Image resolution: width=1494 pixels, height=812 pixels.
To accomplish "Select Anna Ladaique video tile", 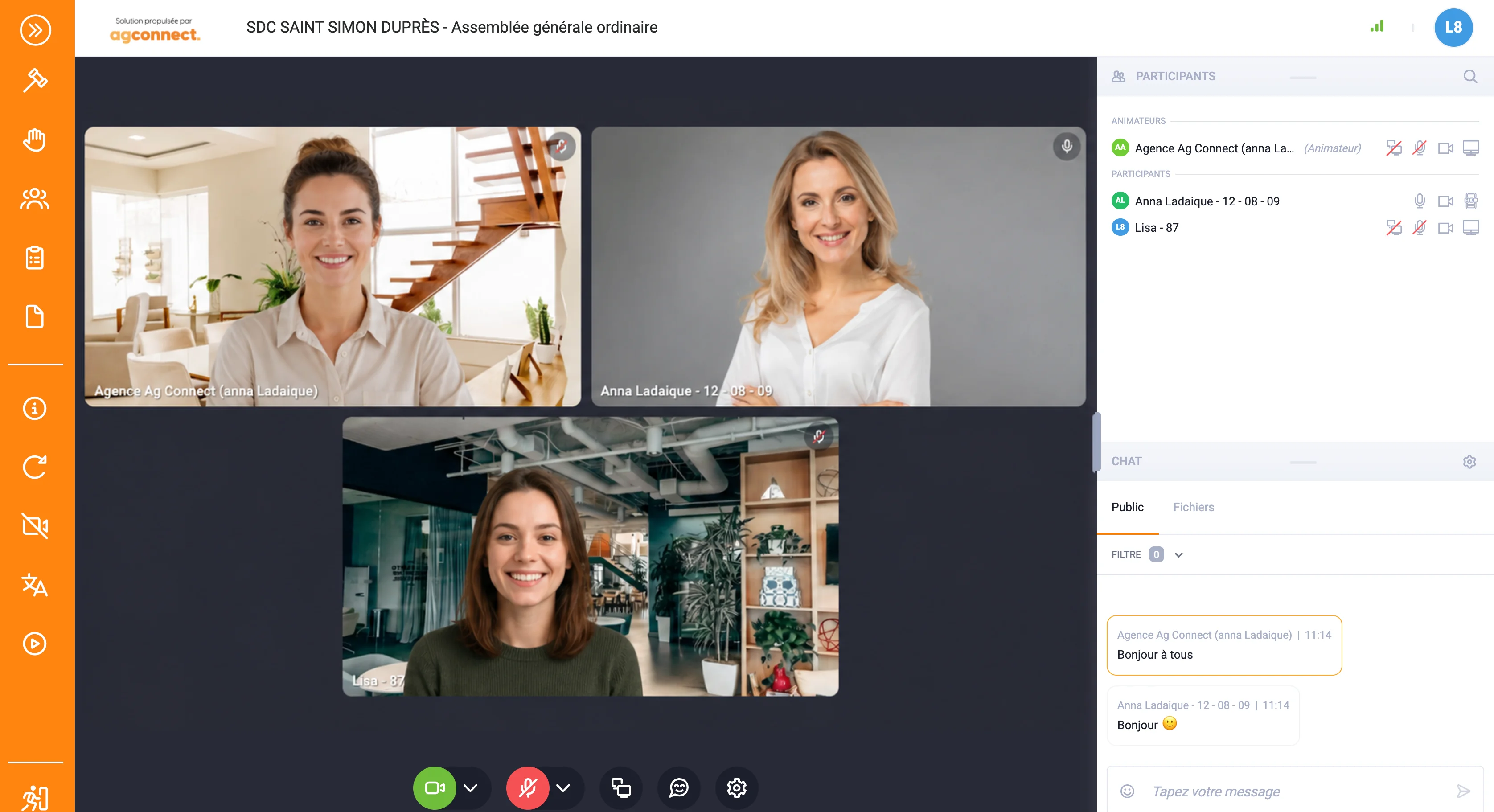I will [838, 266].
